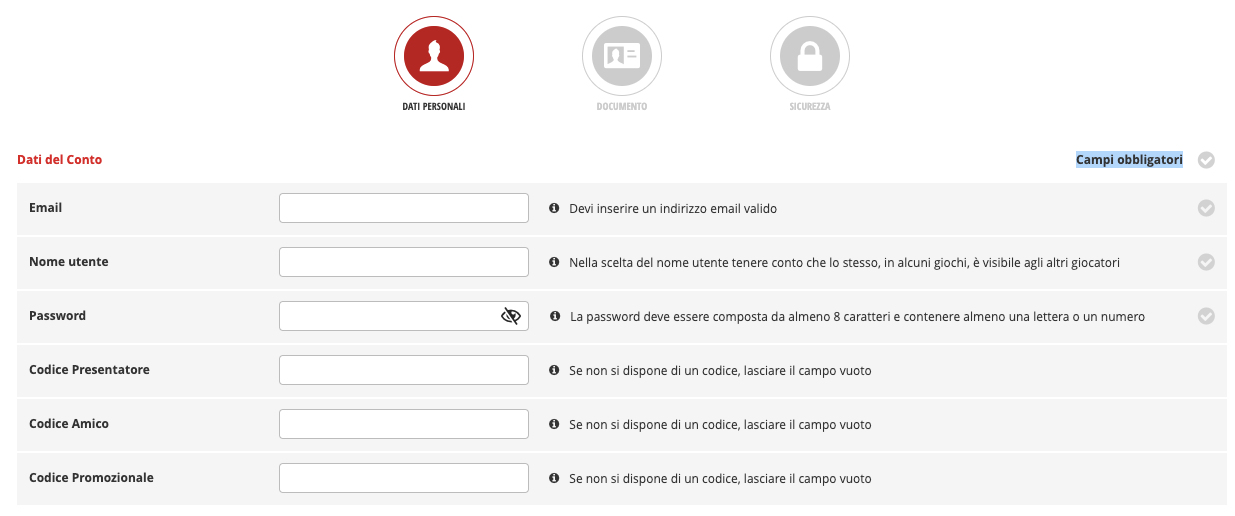Click the info icon beside Codice Promozionale hint
This screenshot has height=516, width=1235.
pyautogui.click(x=554, y=478)
